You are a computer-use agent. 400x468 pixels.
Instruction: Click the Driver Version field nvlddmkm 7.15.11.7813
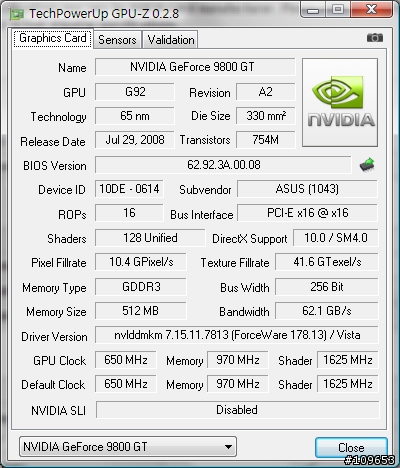click(237, 335)
